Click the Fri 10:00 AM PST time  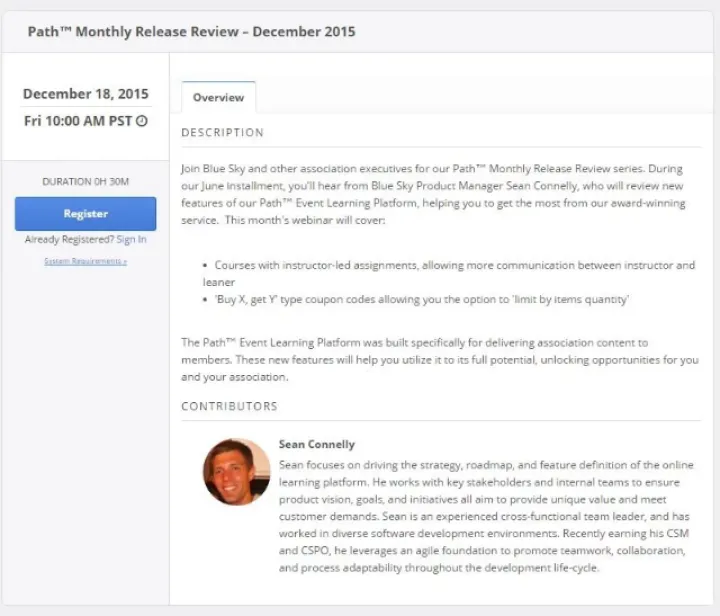(78, 121)
